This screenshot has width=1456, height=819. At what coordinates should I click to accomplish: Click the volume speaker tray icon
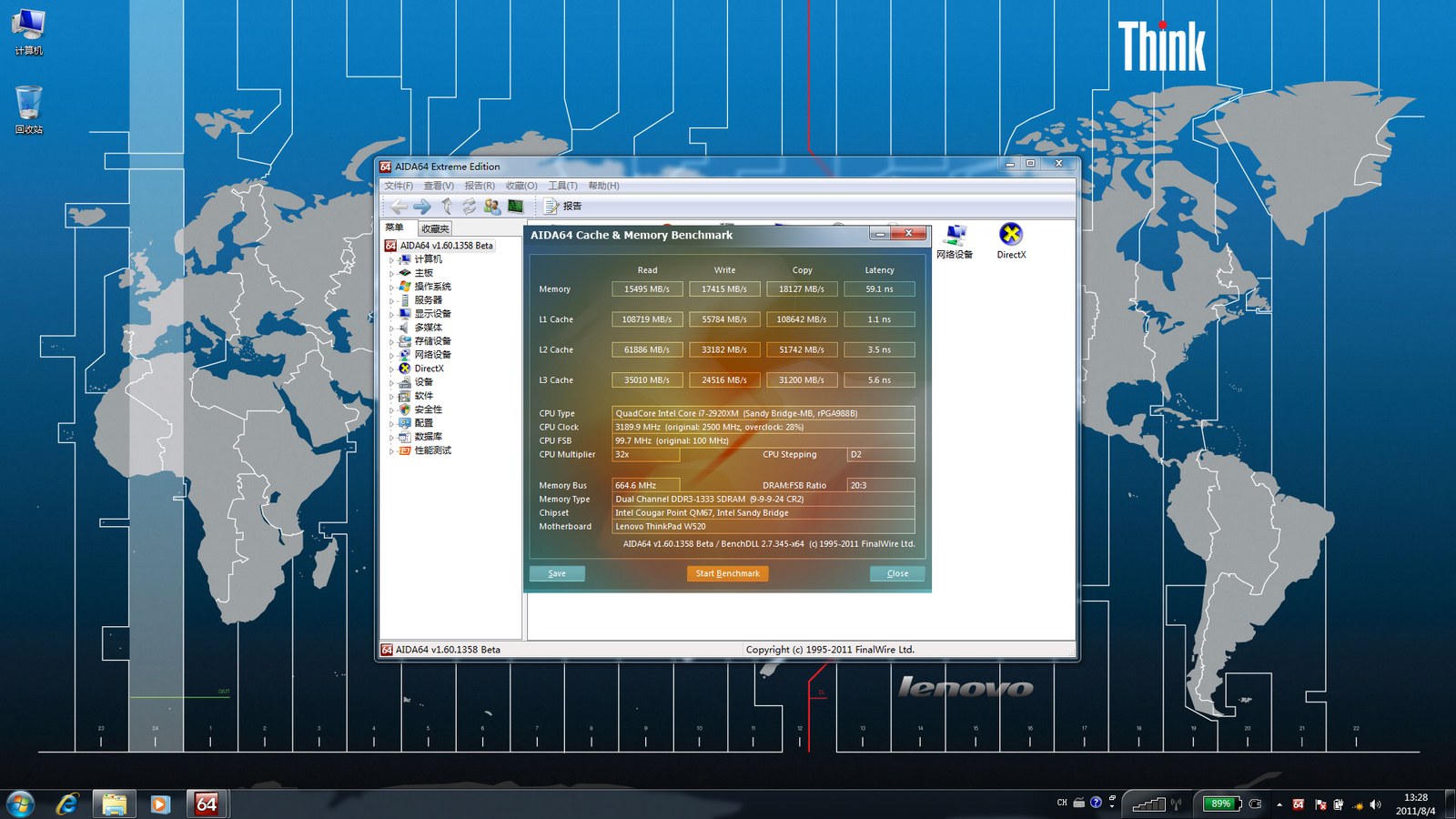pos(1375,804)
